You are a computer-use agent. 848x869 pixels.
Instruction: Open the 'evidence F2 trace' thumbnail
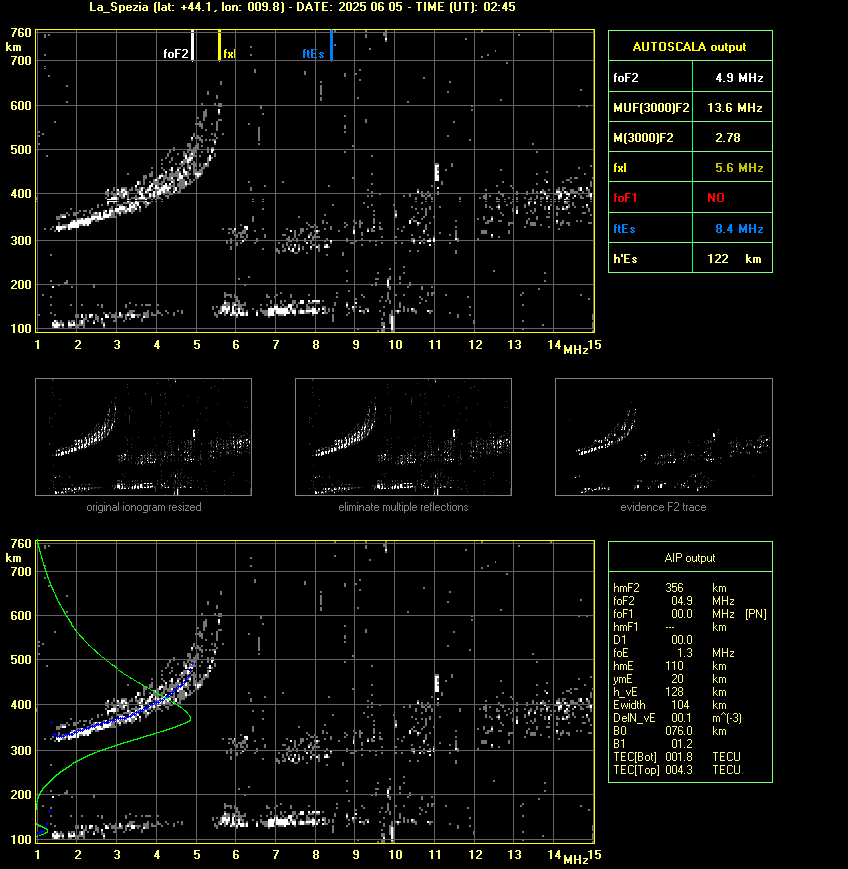click(664, 437)
